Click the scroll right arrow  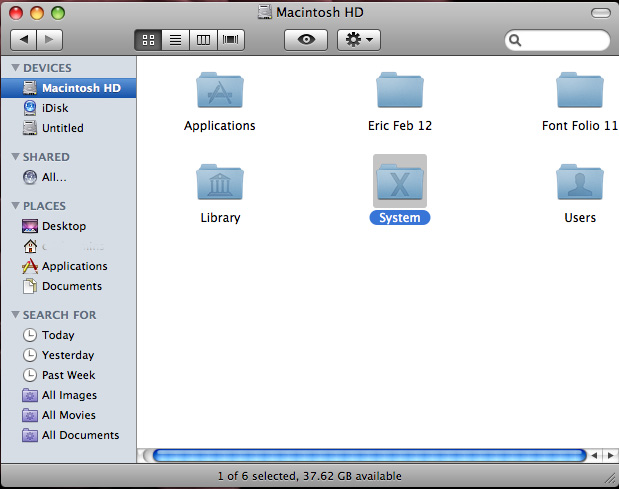[610, 455]
